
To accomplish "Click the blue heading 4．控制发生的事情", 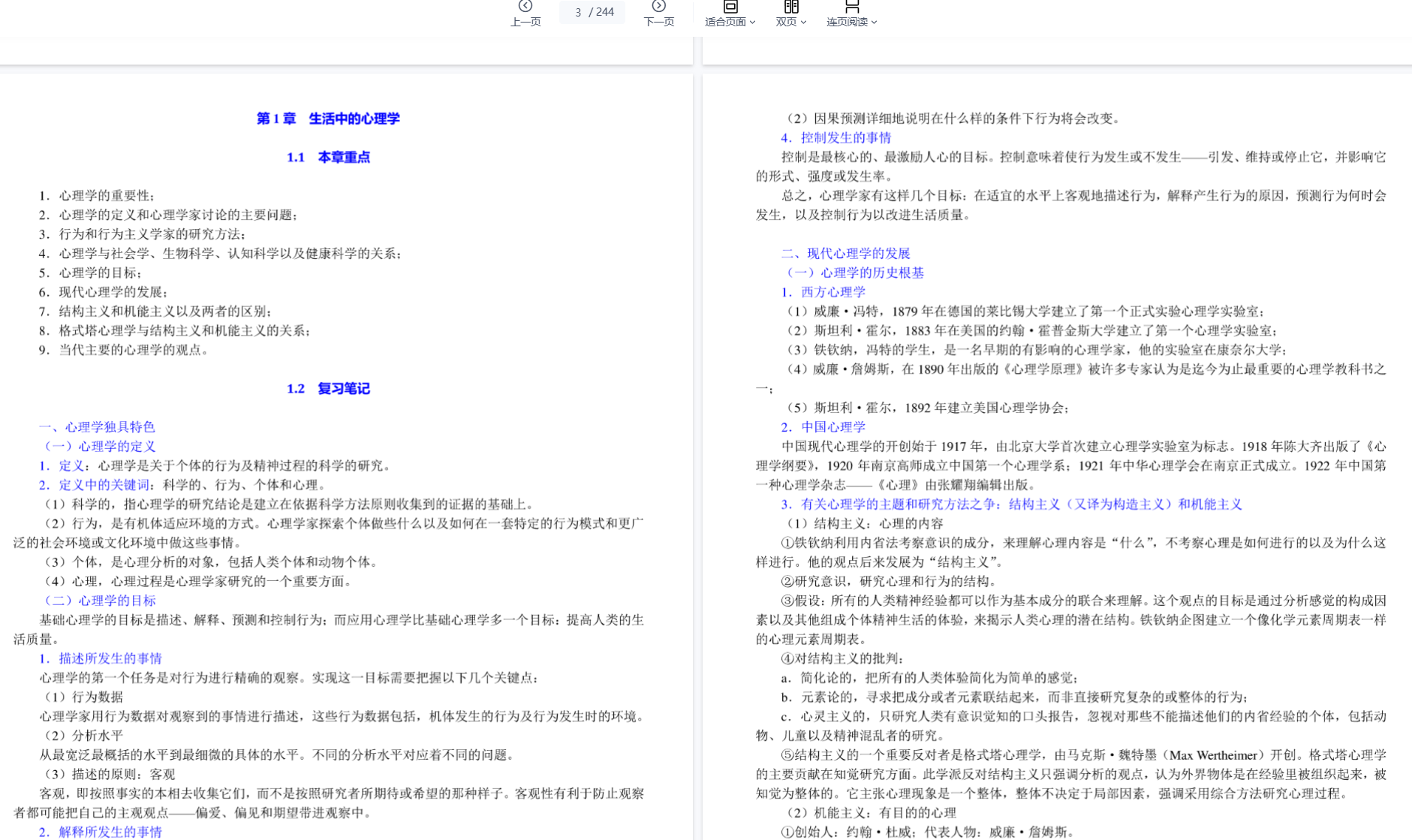I will click(x=835, y=138).
